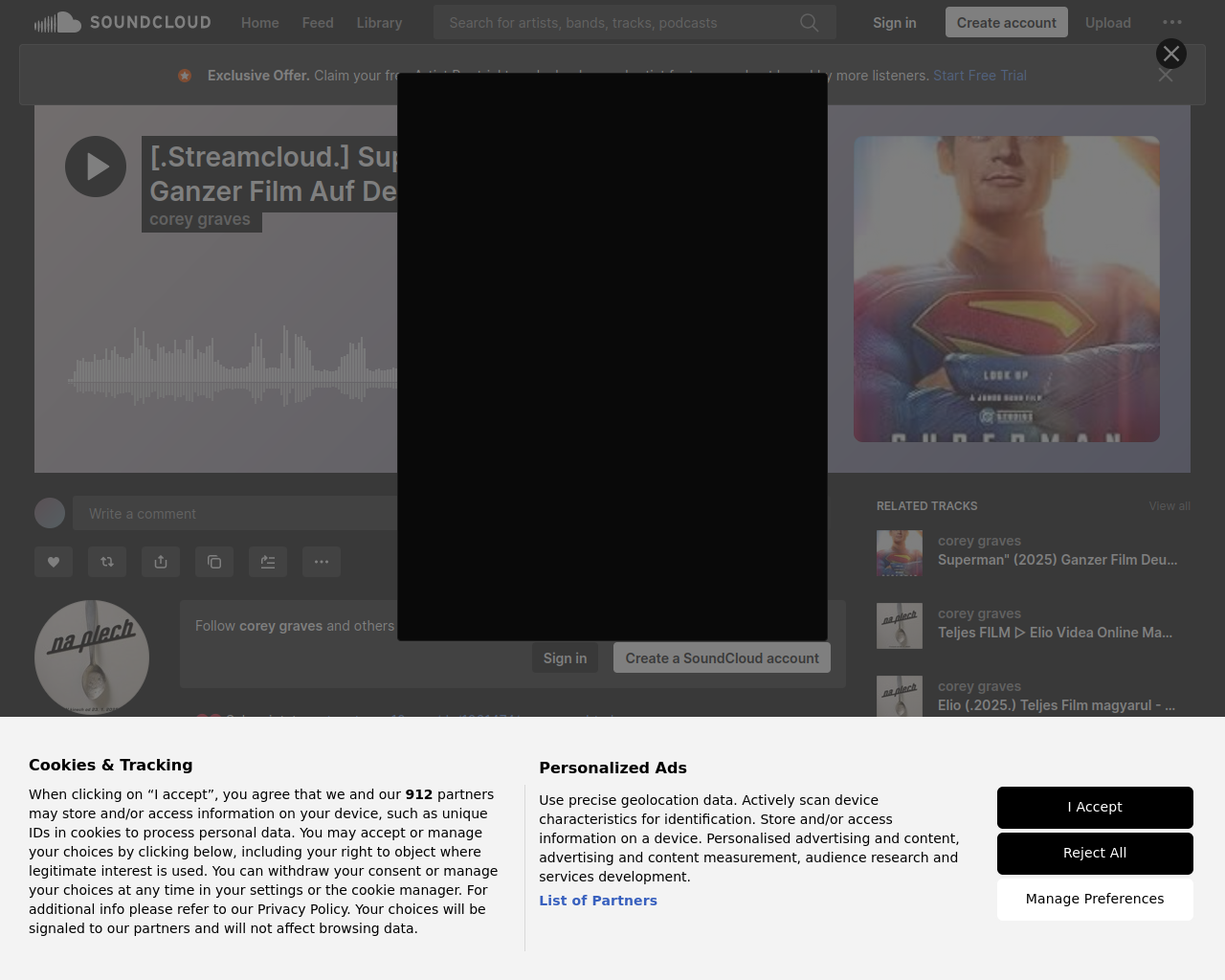Viewport: 1225px width, 980px height.
Task: Open the Upload link
Action: 1108,23
